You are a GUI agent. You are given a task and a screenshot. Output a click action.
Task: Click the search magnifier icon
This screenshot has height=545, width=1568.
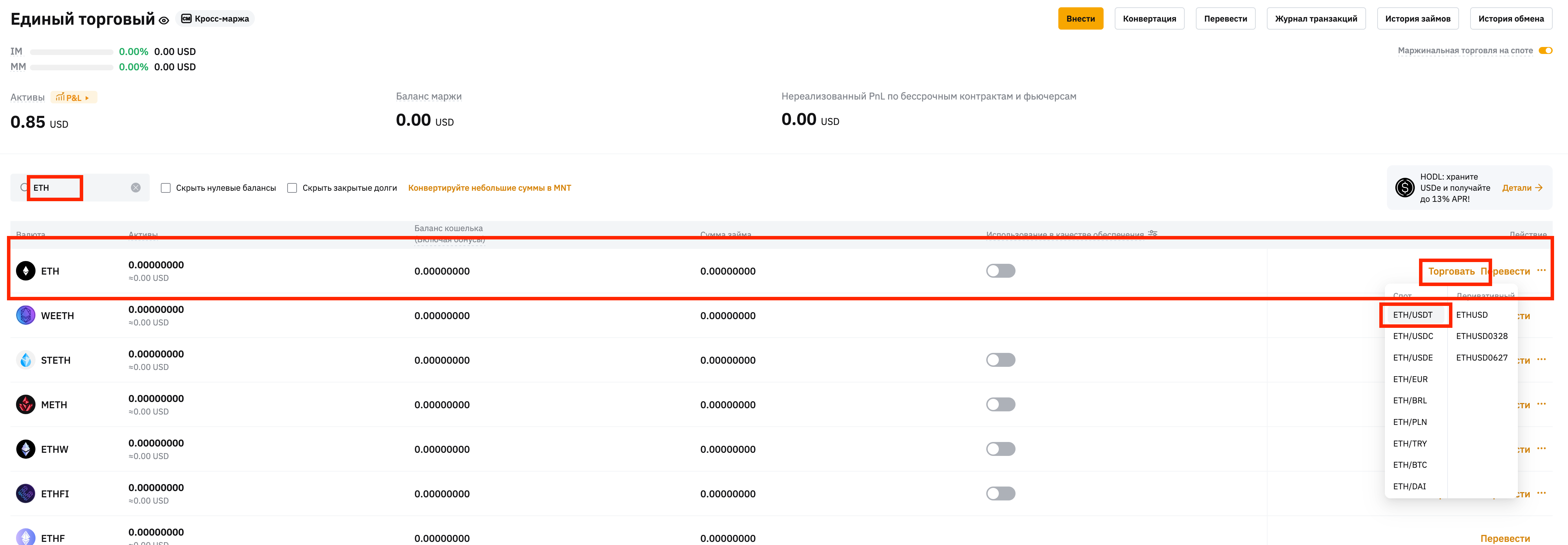24,187
